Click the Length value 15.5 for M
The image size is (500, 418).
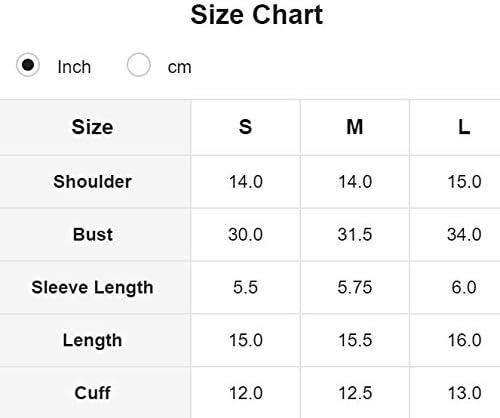[x=355, y=340]
